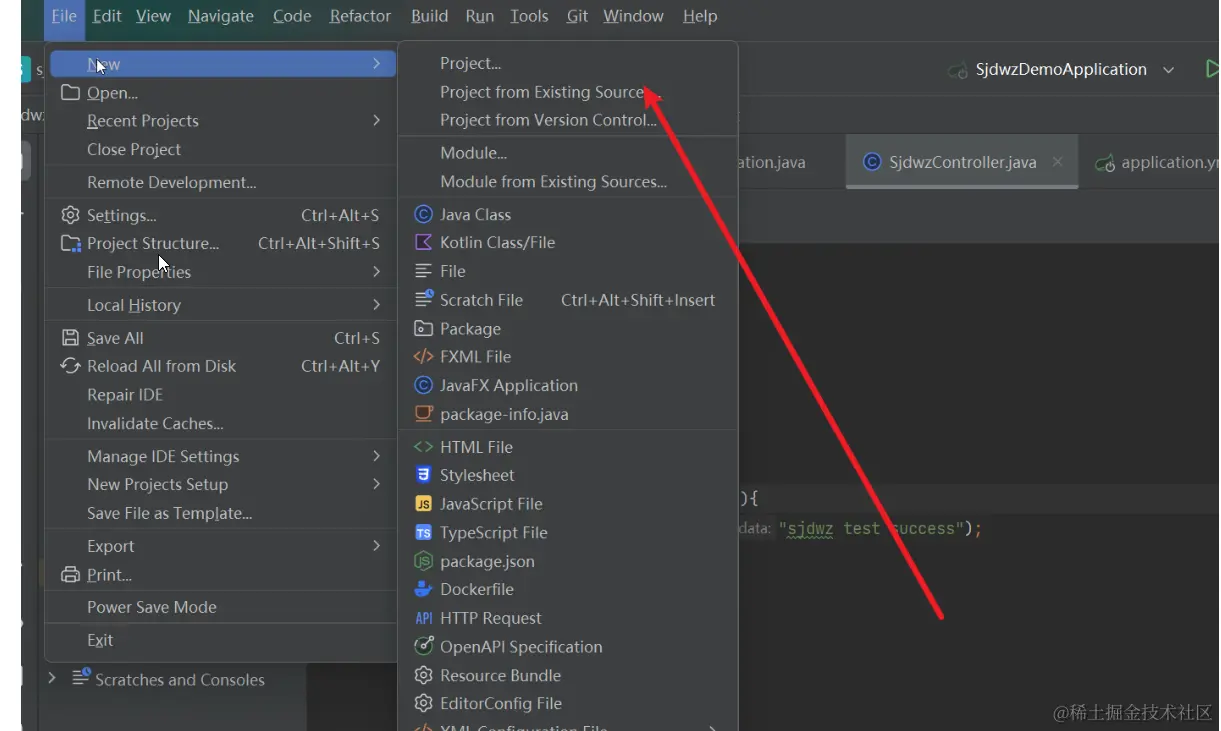Expand the Manage IDE Settings submenu arrow

tap(376, 456)
